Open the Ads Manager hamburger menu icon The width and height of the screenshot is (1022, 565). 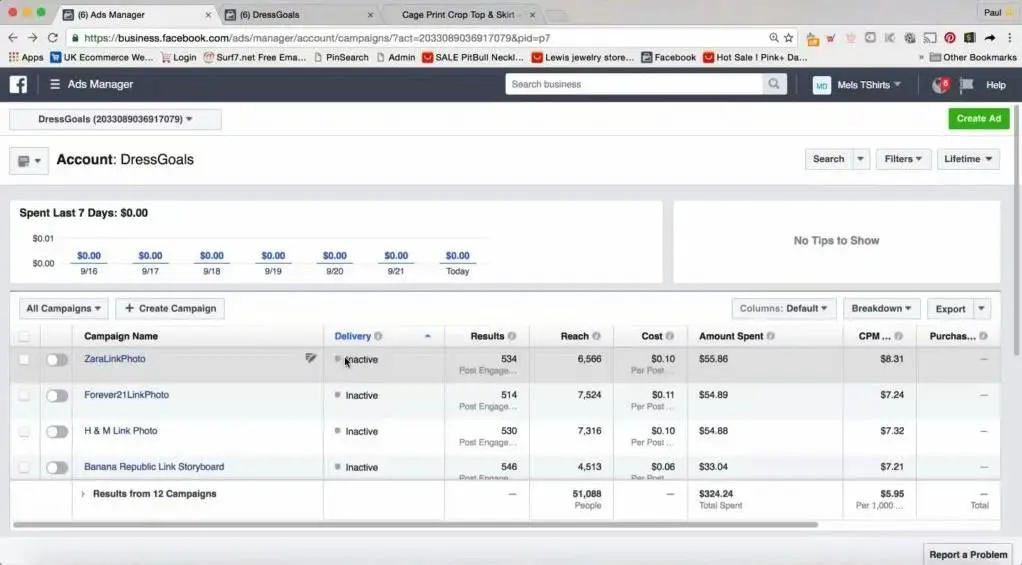55,84
